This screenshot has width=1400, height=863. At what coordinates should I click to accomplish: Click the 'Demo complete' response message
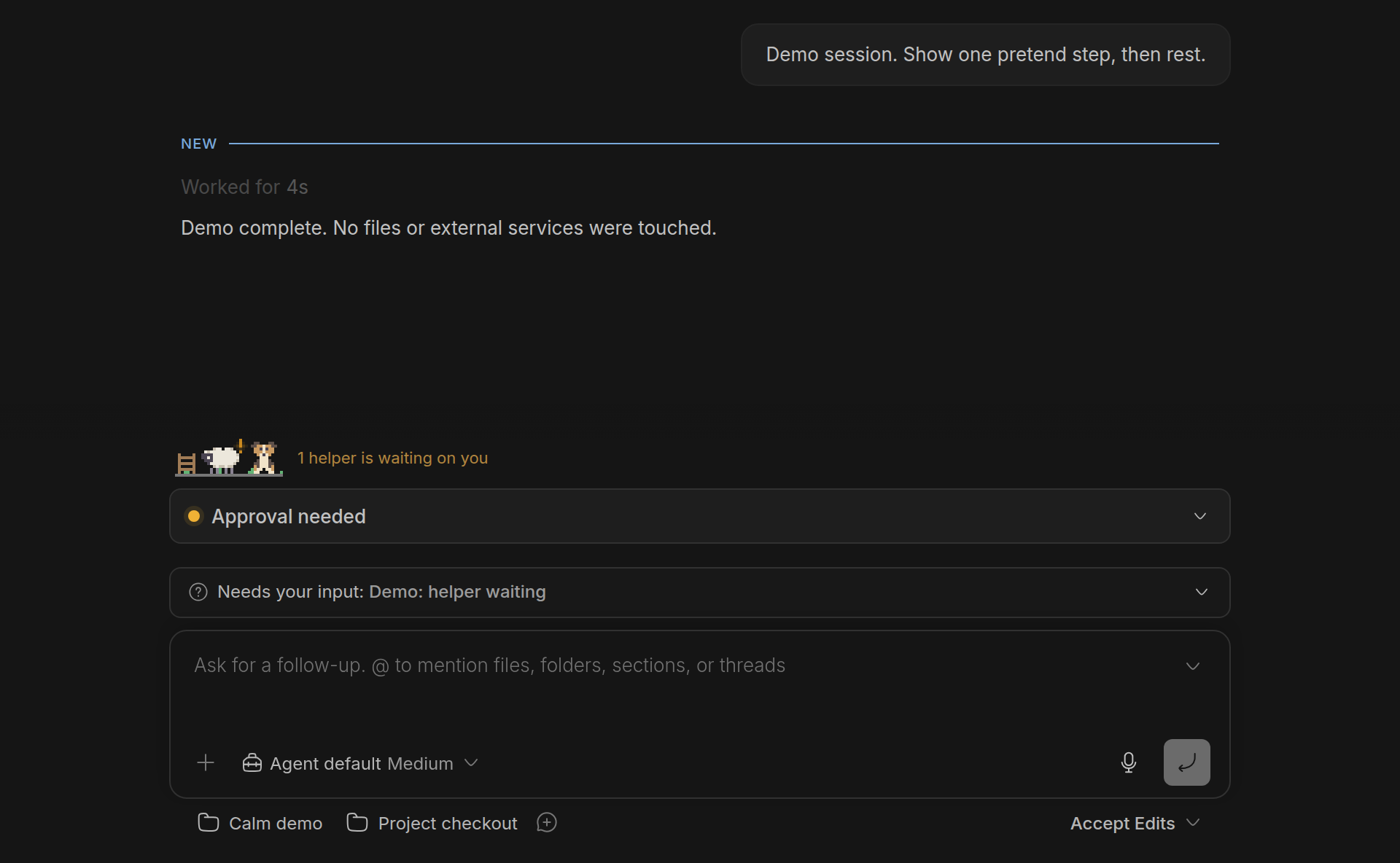[448, 228]
